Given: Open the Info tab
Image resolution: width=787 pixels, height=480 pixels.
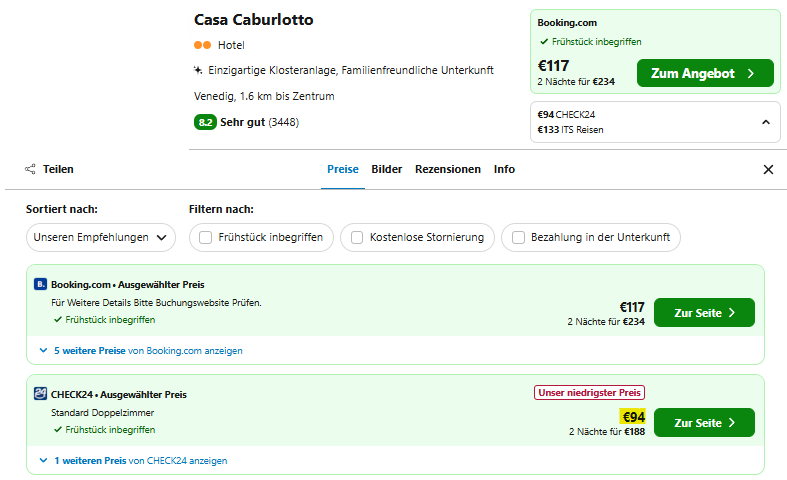Looking at the screenshot, I should click(x=504, y=169).
